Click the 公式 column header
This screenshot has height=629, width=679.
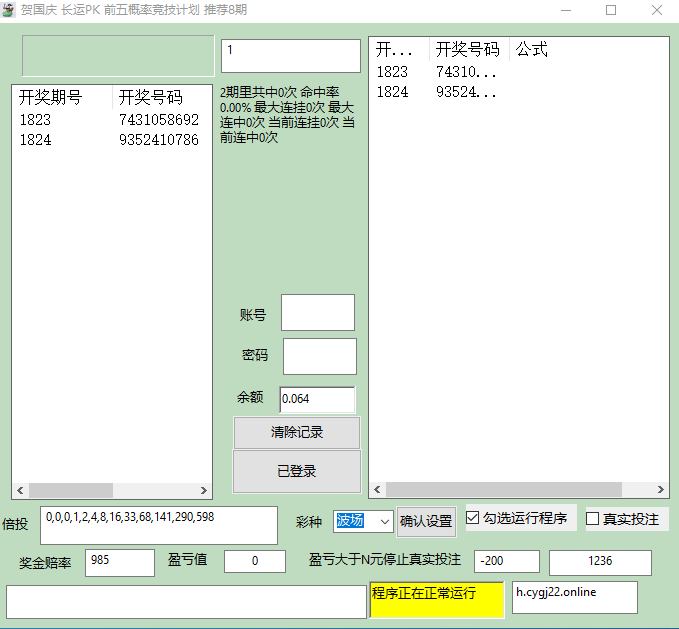tap(532, 50)
